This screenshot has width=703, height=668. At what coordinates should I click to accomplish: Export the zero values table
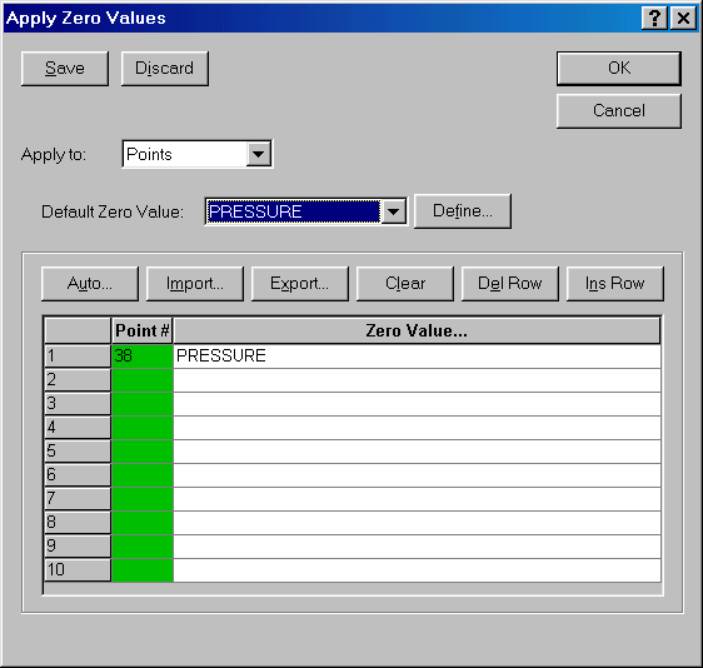[299, 283]
